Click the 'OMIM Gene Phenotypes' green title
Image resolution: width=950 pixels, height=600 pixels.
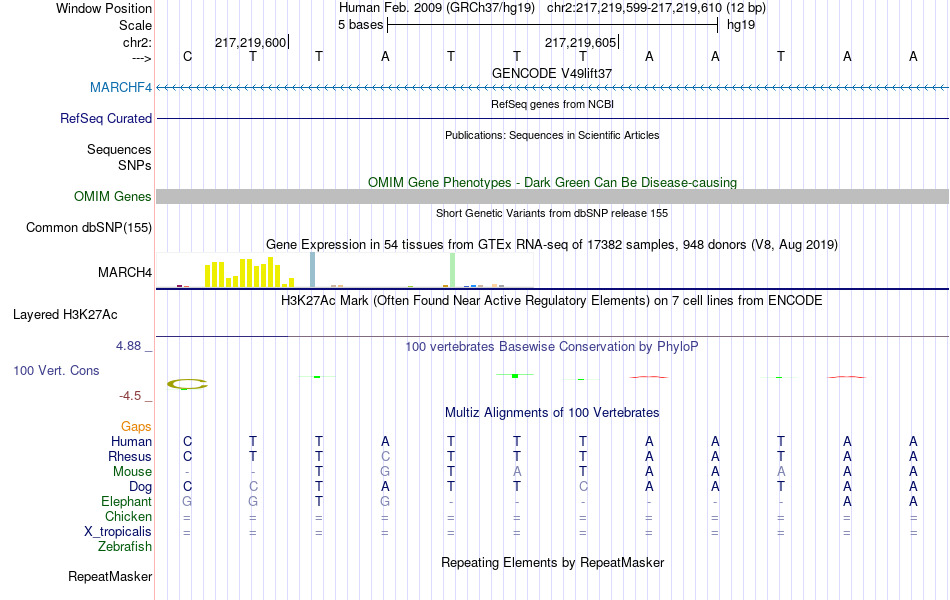pos(552,182)
